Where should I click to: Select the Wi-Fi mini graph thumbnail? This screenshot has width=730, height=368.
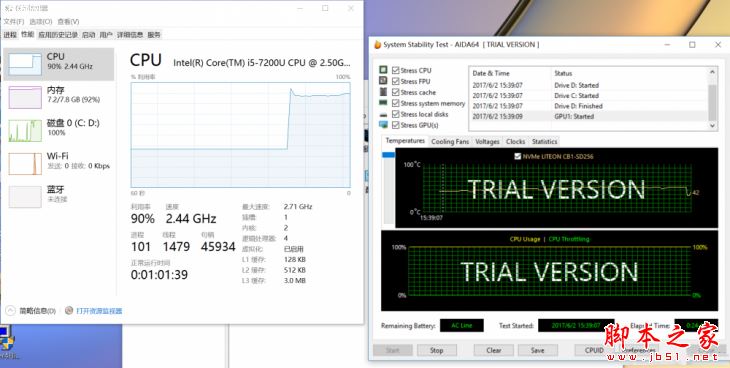click(25, 164)
